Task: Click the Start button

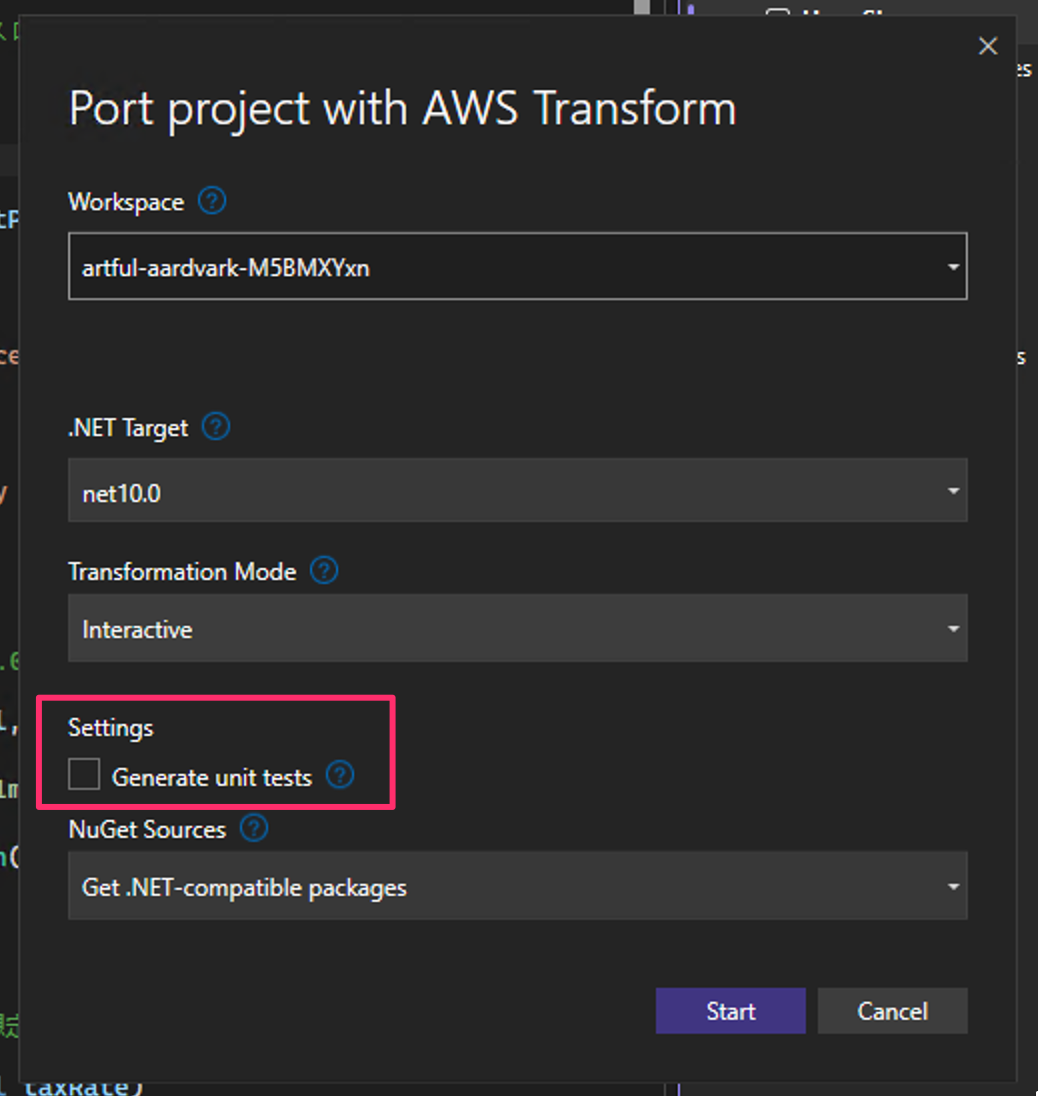Action: click(730, 1011)
